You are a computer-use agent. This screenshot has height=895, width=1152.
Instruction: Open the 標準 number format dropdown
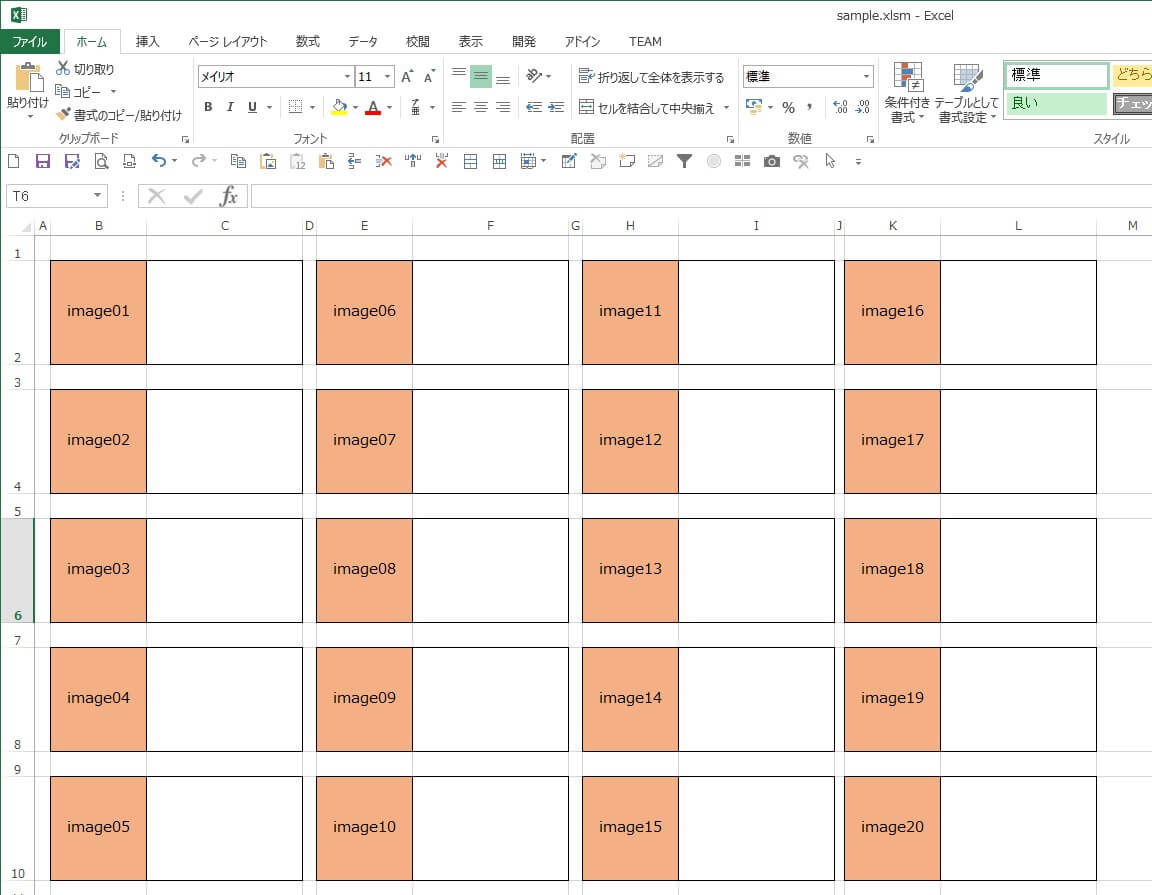click(x=866, y=77)
